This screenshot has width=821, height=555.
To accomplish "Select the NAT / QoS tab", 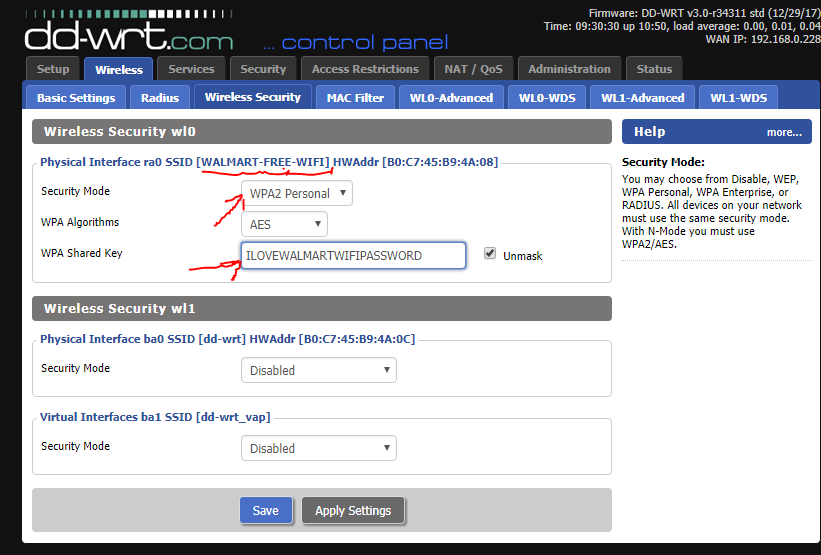I will (473, 69).
